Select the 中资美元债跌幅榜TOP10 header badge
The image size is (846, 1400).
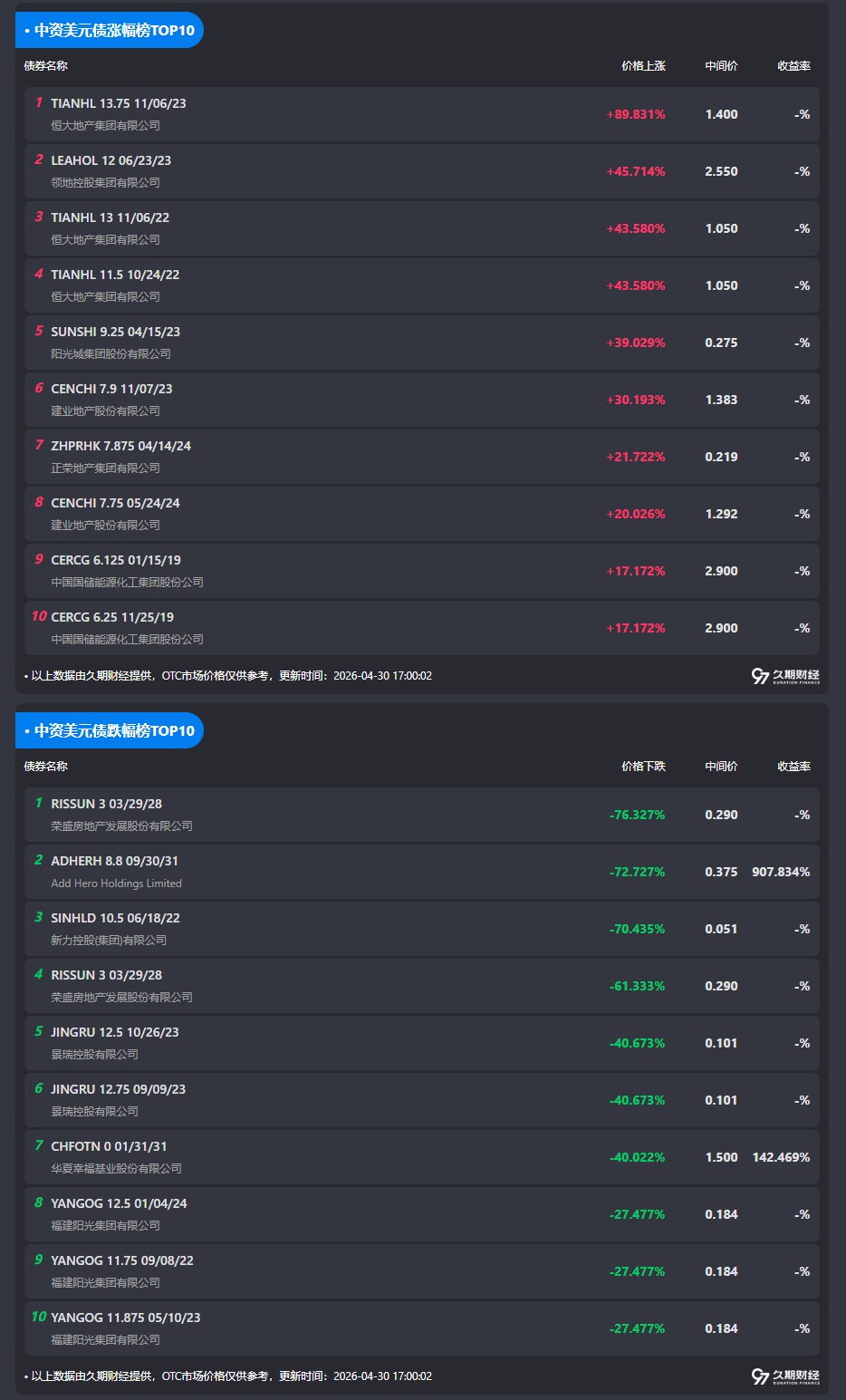(111, 730)
